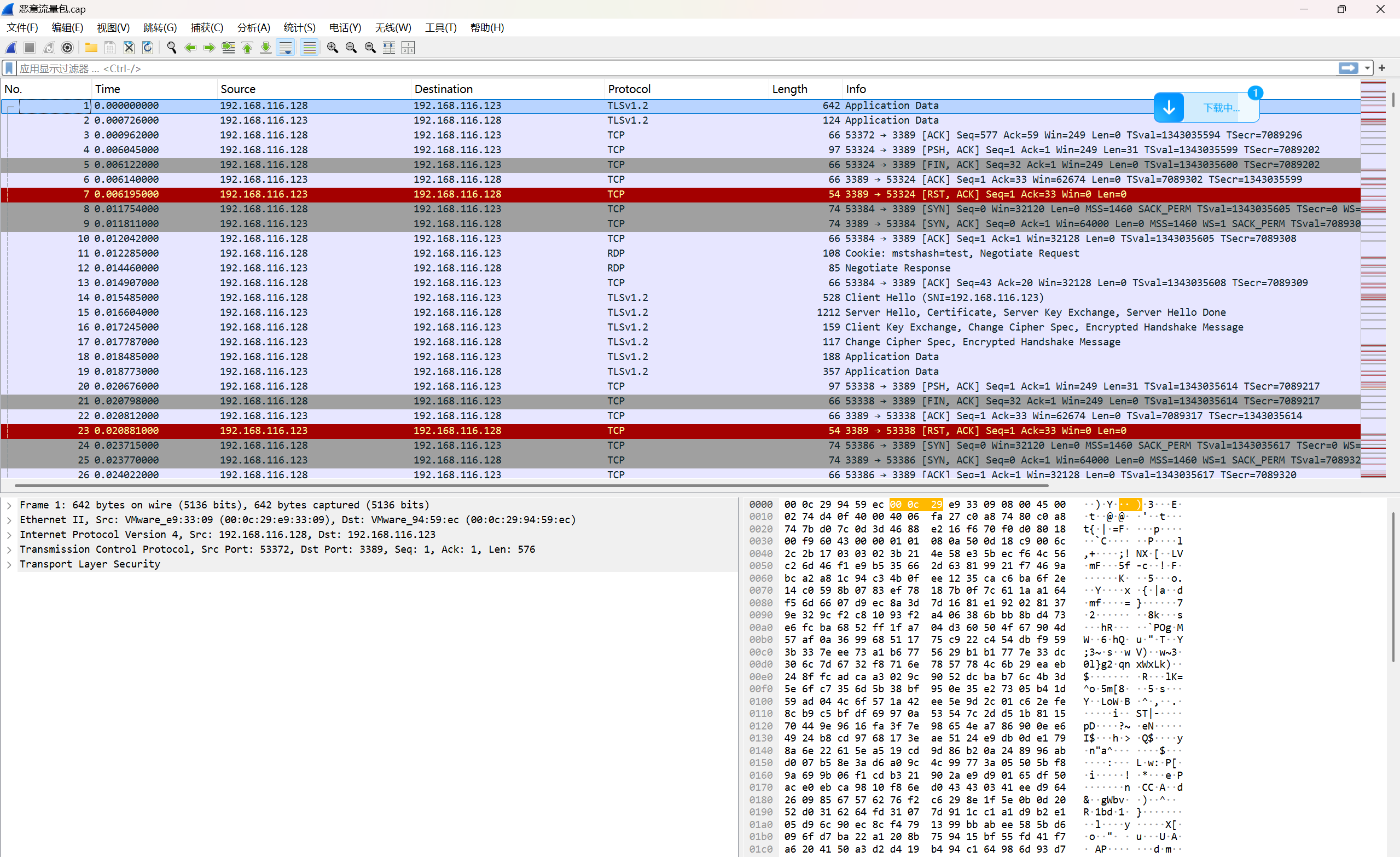Select packet 15 Server Hello, Certificate row
This screenshot has width=1400, height=857.
click(681, 312)
